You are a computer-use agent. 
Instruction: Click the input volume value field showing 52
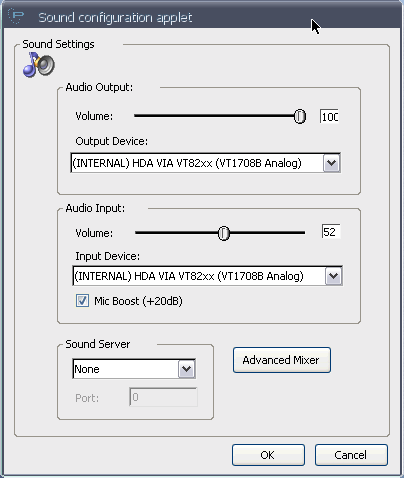[x=331, y=231]
